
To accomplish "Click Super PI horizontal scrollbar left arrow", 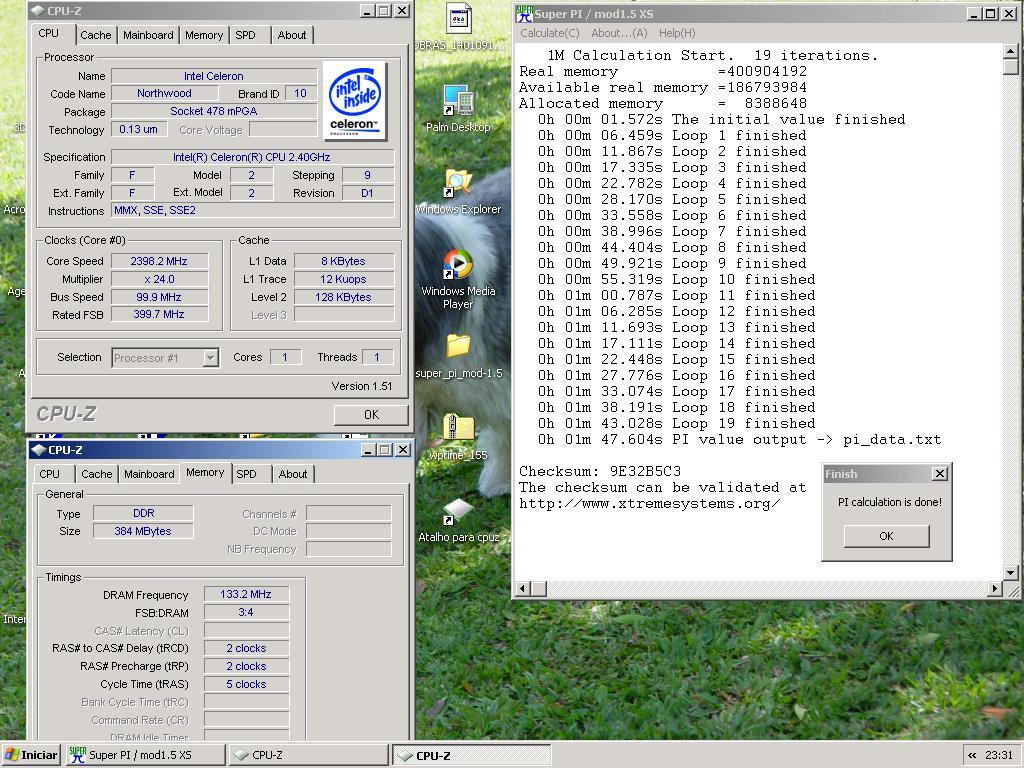I will click(522, 588).
